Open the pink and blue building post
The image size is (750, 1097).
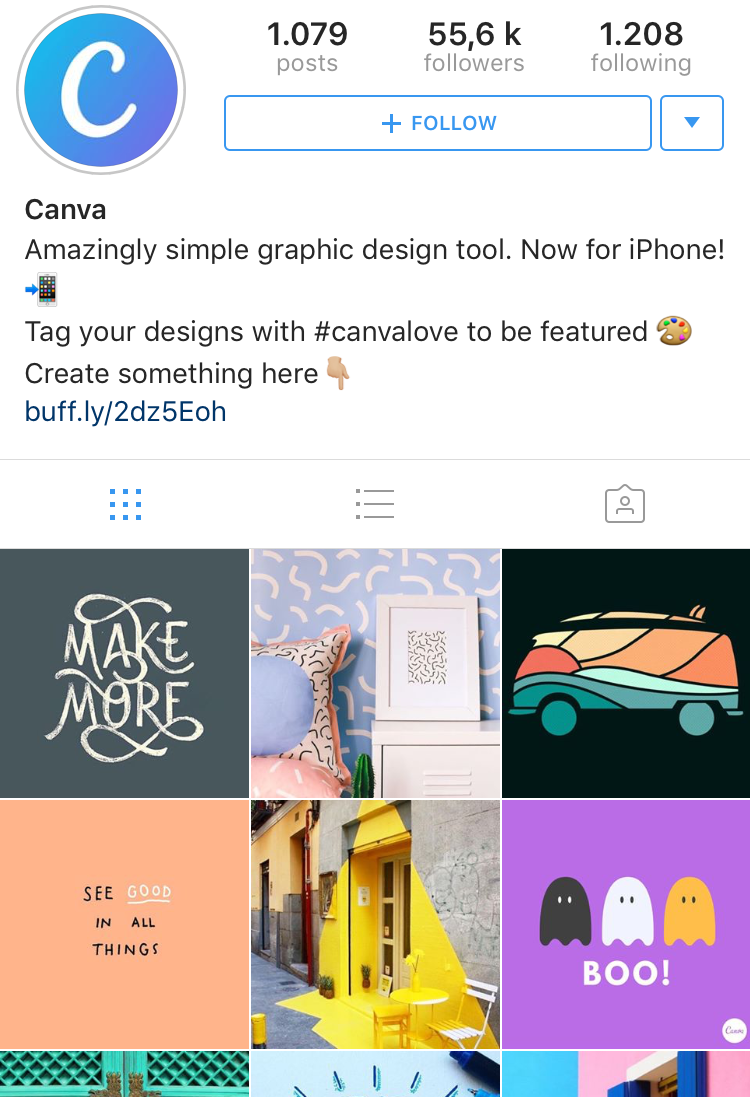pyautogui.click(x=626, y=1074)
